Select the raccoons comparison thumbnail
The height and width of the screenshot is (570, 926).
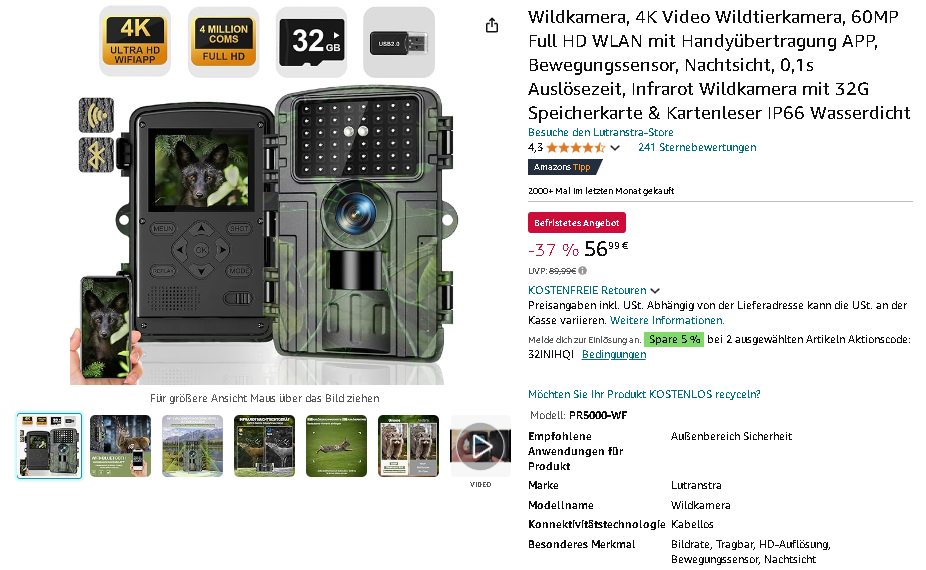pyautogui.click(x=409, y=446)
